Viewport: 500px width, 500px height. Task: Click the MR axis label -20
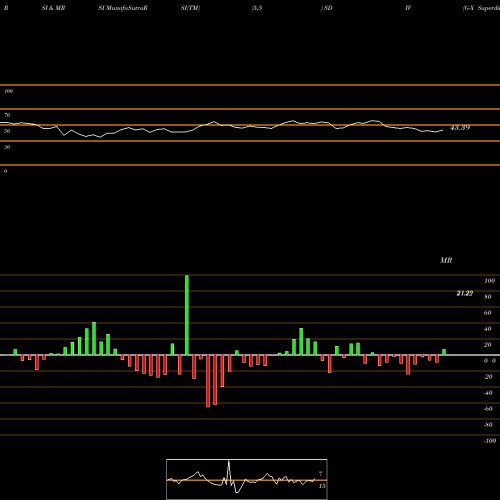488,377
